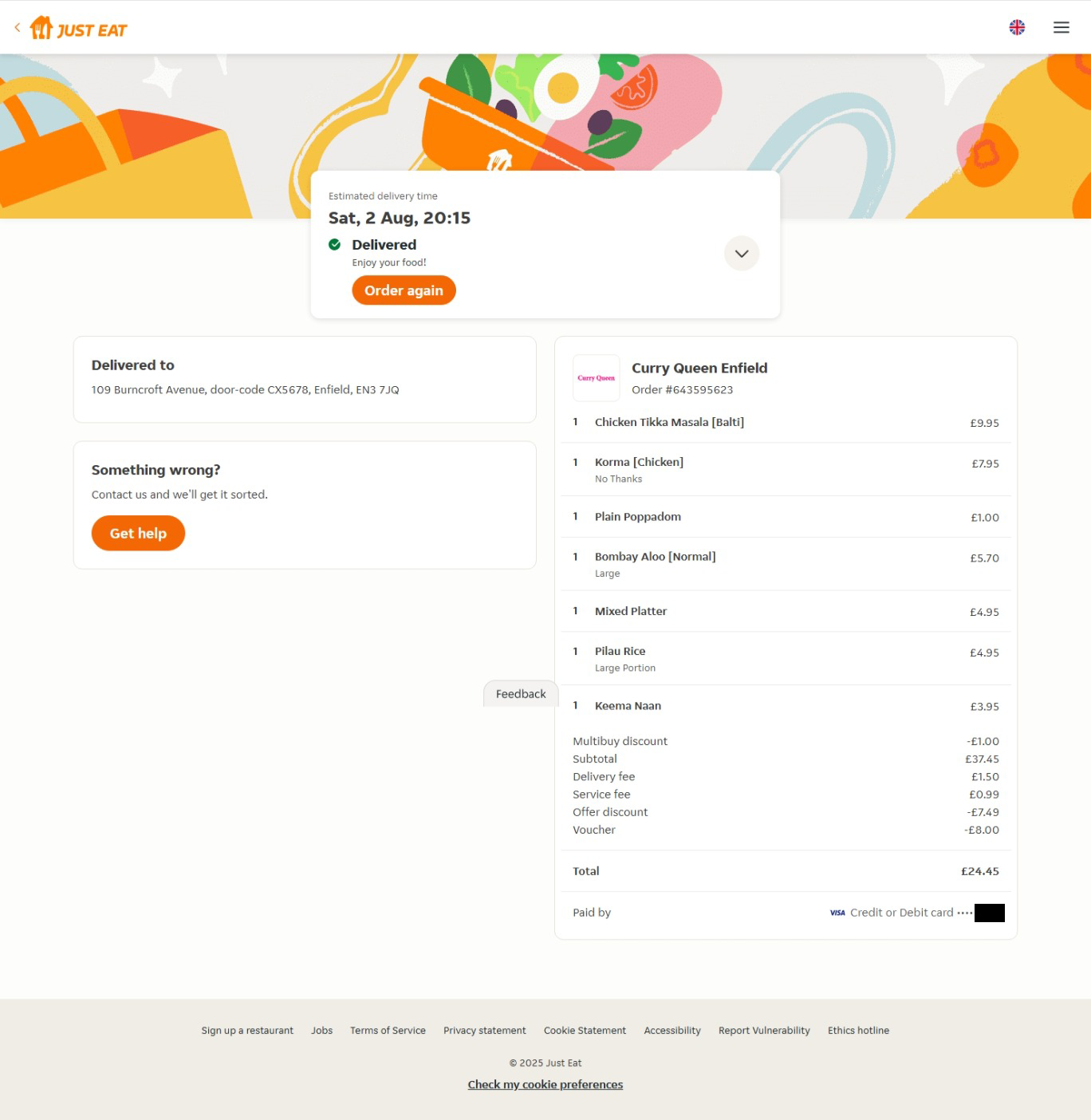Screen dimensions: 1091x1120
Task: Open the Feedback tab
Action: [x=521, y=694]
